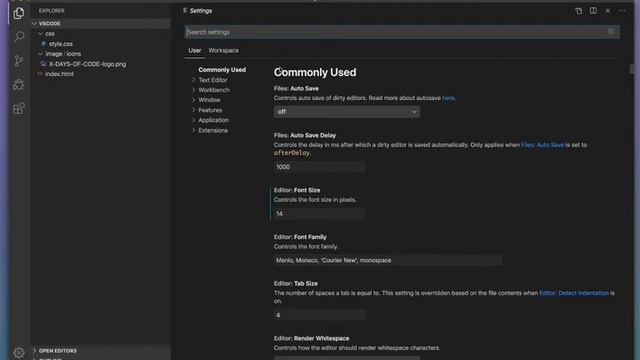Collapse the VSCODE folder root
The height and width of the screenshot is (360, 640).
point(101,24)
